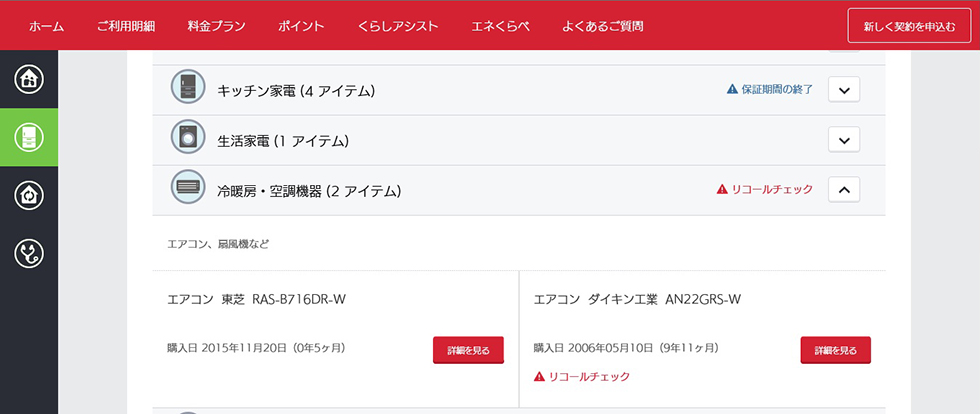Click the air conditioner icon for 冷暖房・空調機器

click(x=188, y=187)
